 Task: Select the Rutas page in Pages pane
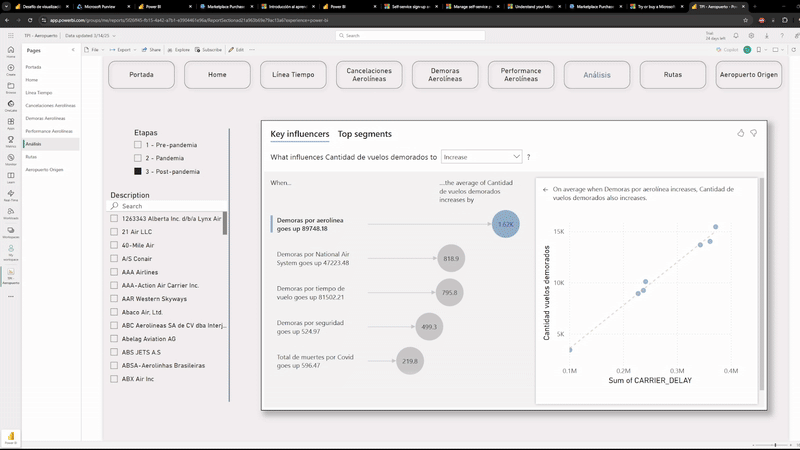coord(32,157)
